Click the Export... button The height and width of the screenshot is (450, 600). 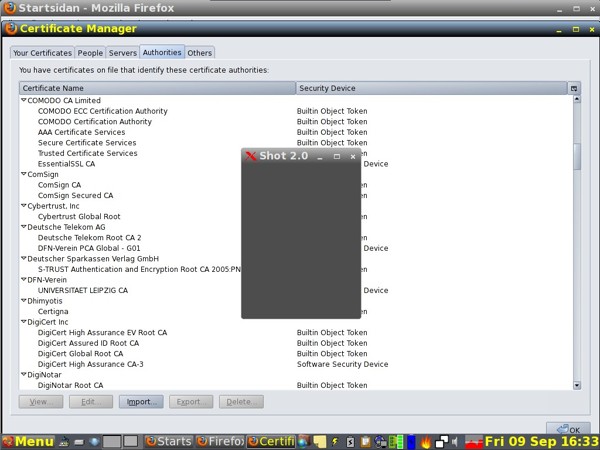191,402
